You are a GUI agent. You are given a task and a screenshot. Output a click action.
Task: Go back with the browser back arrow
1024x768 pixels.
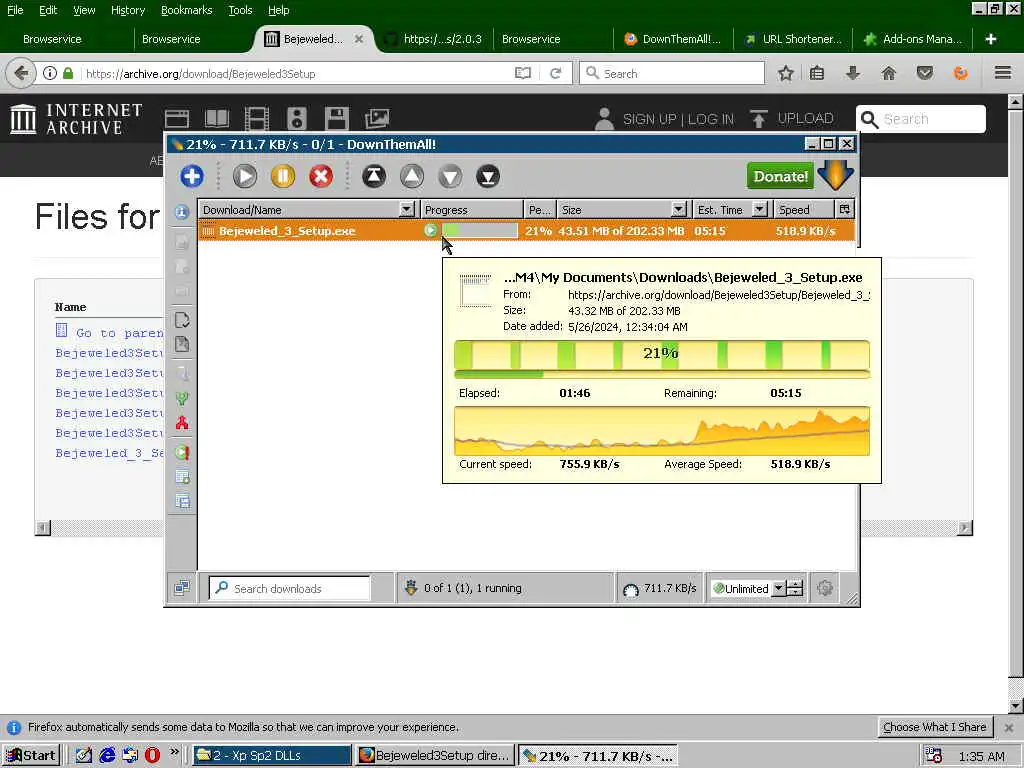(x=22, y=73)
